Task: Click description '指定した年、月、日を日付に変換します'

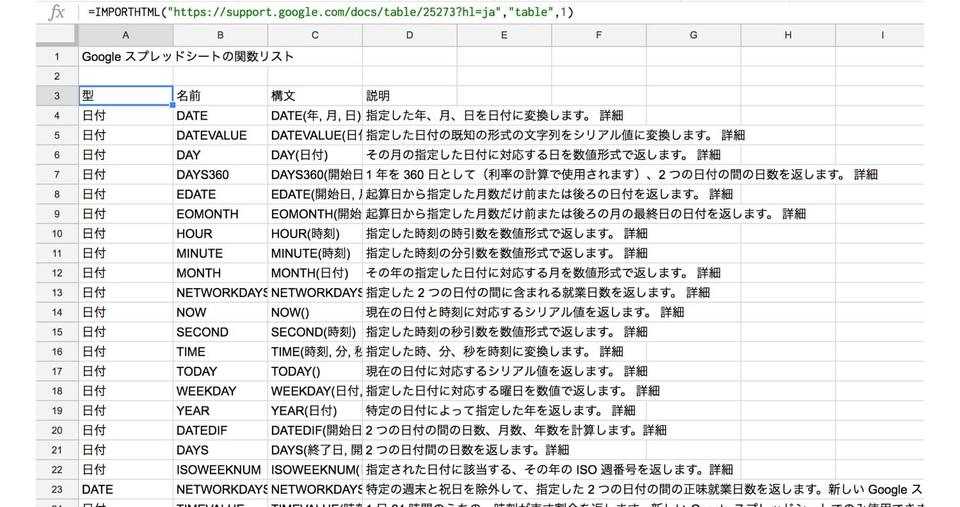Action: click(x=478, y=115)
